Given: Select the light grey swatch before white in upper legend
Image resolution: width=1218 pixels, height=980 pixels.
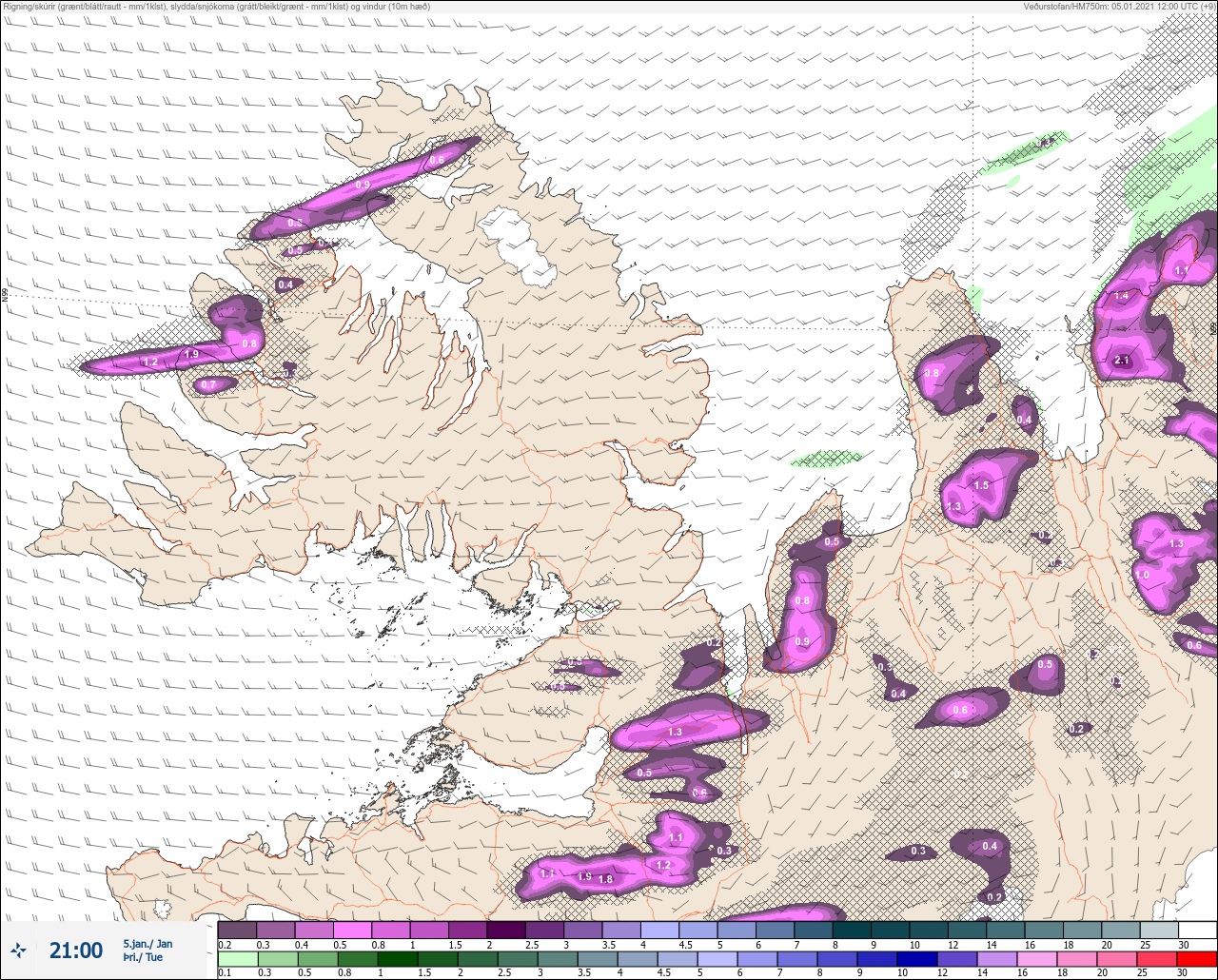Looking at the screenshot, I should [1159, 930].
